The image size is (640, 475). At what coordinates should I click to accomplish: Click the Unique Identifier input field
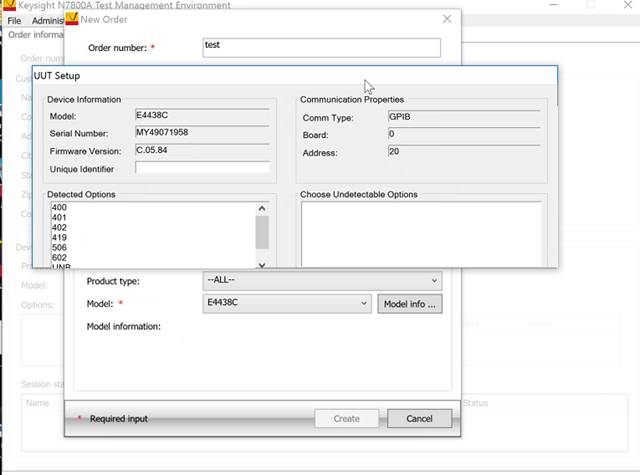click(x=202, y=168)
